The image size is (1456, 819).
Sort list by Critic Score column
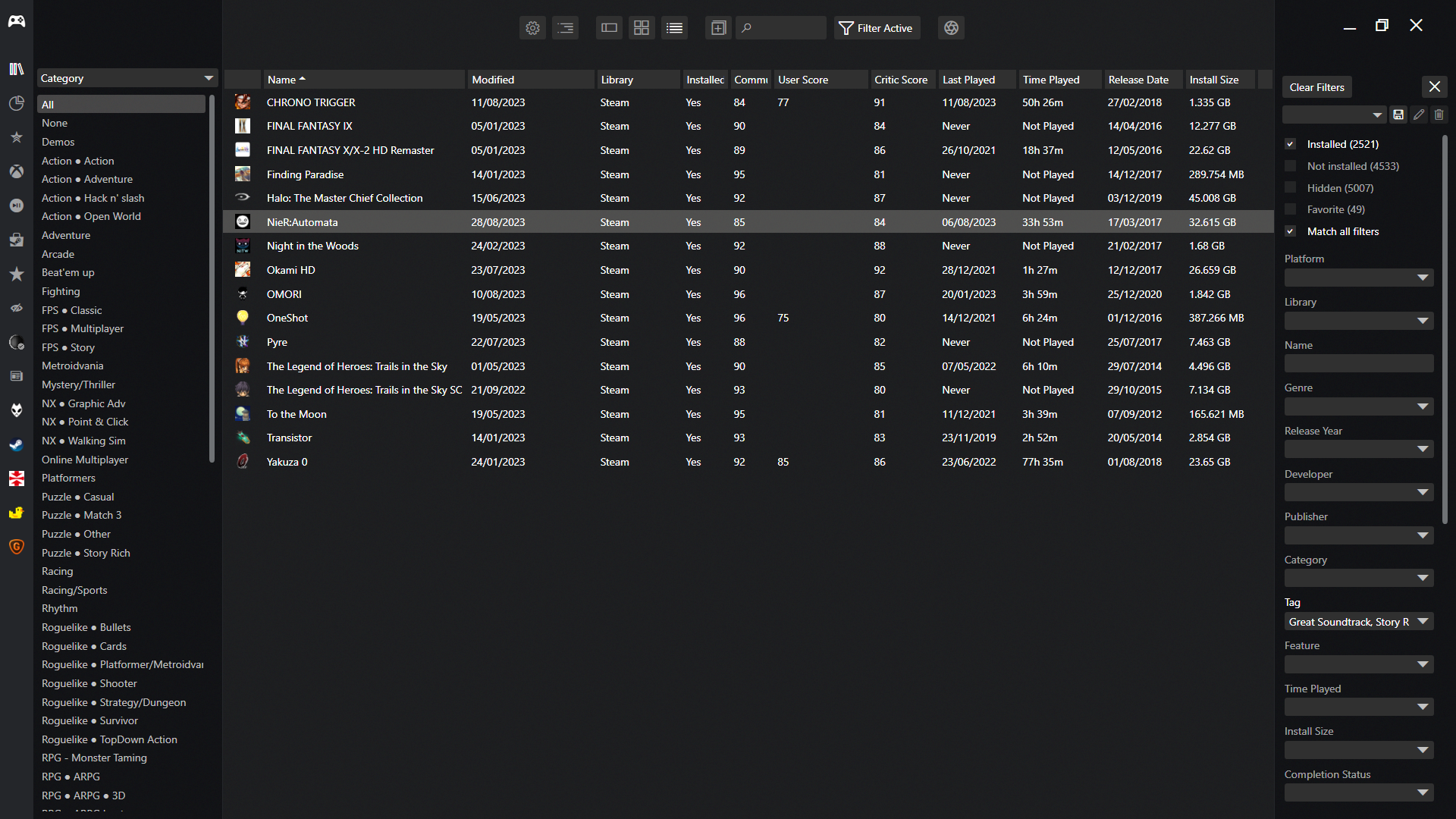tap(900, 80)
